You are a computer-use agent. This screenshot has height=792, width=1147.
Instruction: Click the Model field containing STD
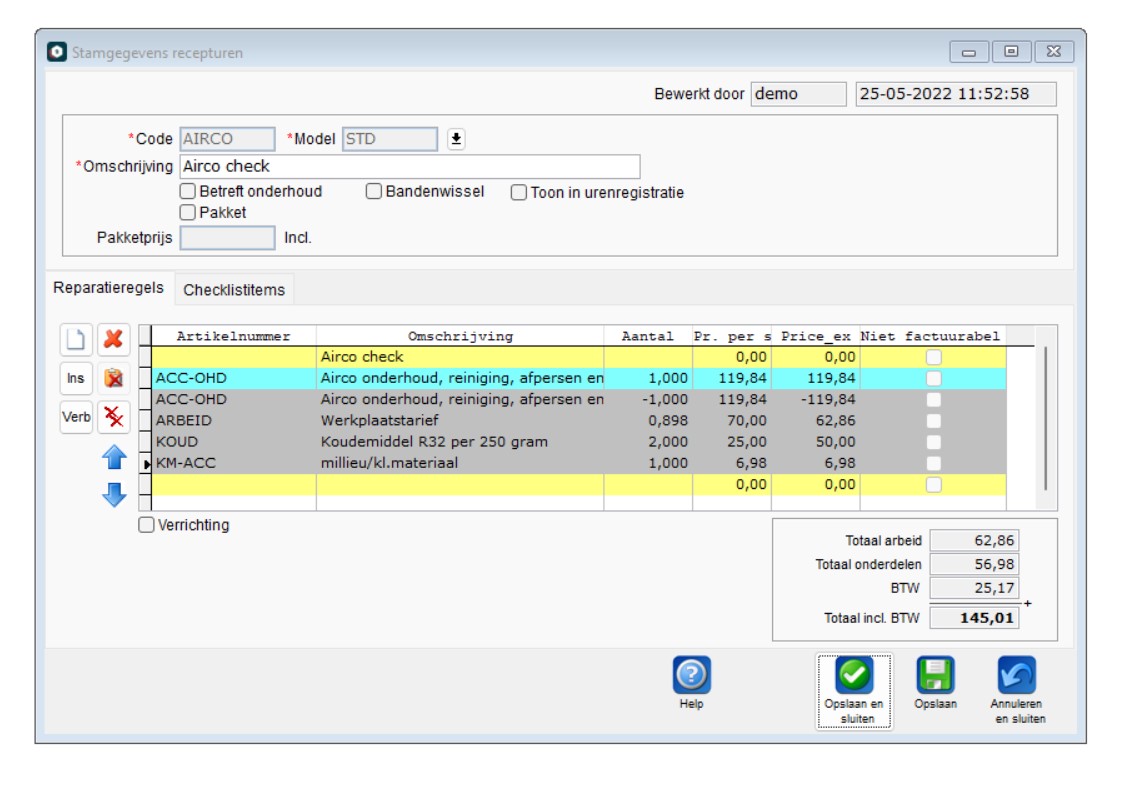tap(390, 139)
